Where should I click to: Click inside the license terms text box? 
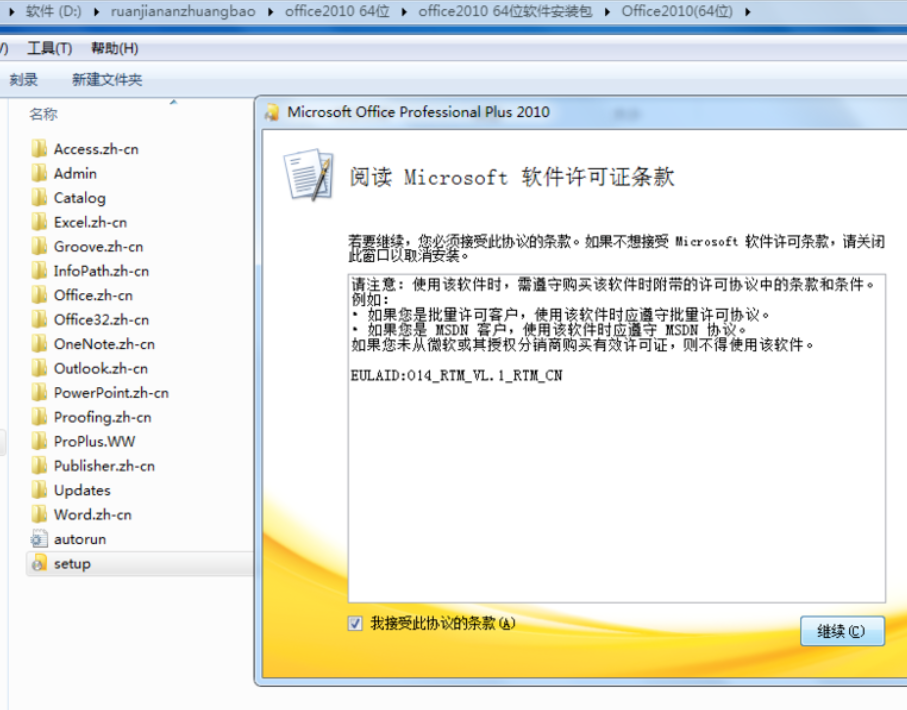point(617,438)
